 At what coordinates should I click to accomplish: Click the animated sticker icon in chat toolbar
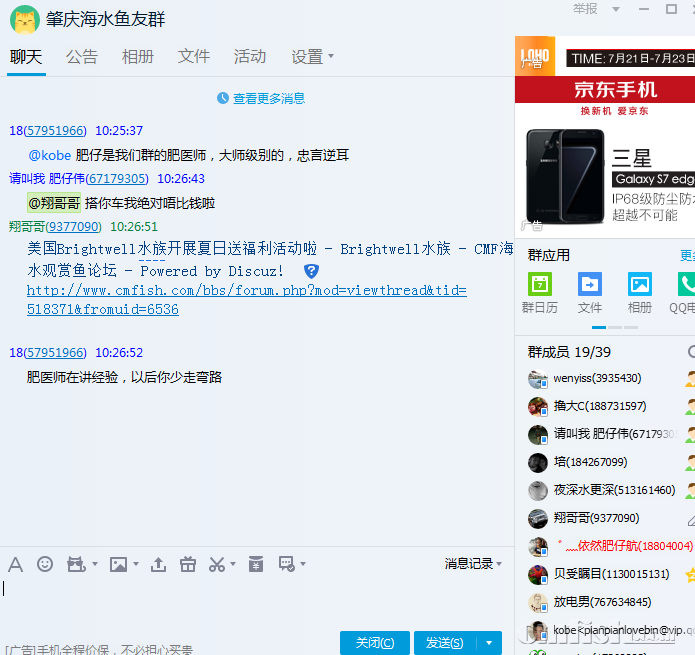[x=76, y=564]
